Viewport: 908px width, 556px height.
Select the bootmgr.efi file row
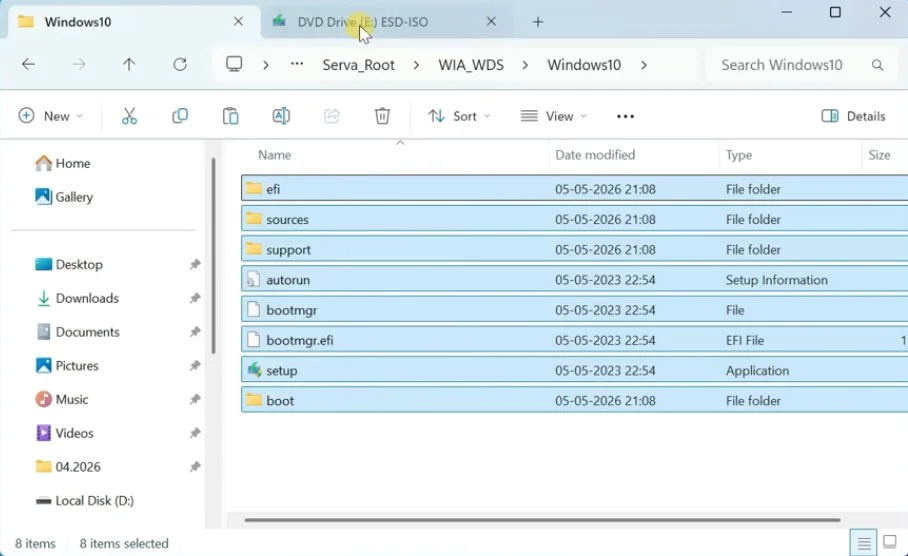coord(574,340)
